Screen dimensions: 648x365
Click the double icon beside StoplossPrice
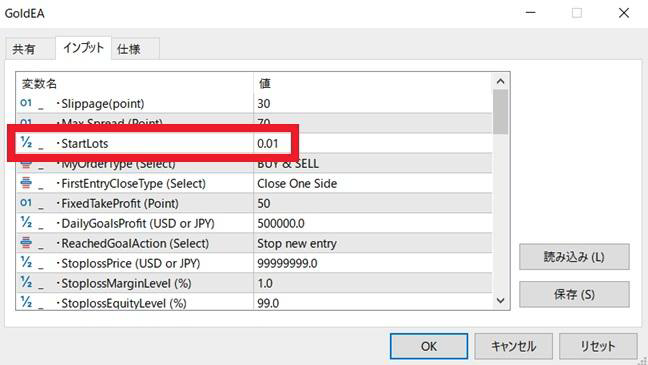point(26,262)
